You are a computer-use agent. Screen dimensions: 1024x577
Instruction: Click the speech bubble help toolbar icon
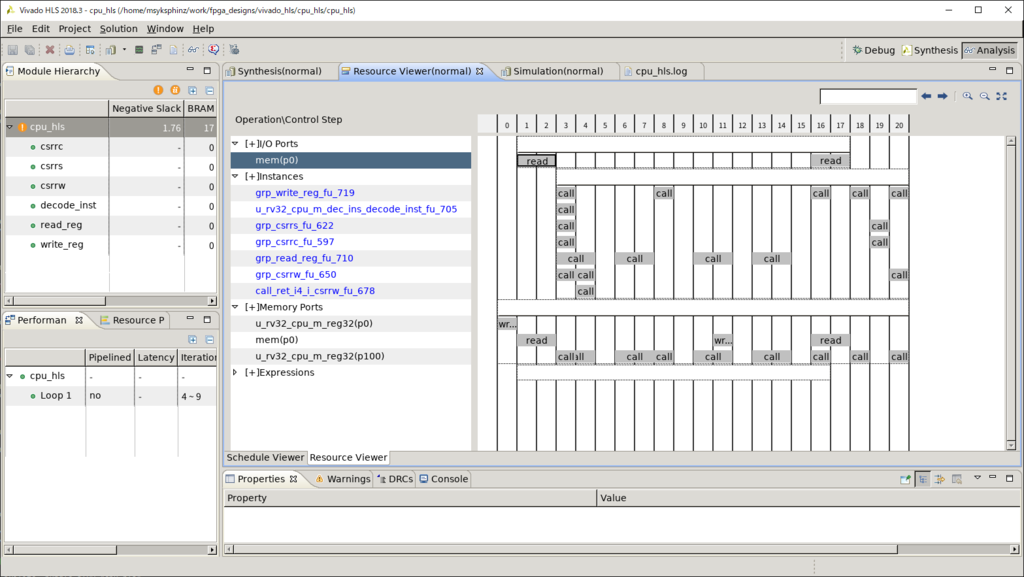tap(214, 50)
